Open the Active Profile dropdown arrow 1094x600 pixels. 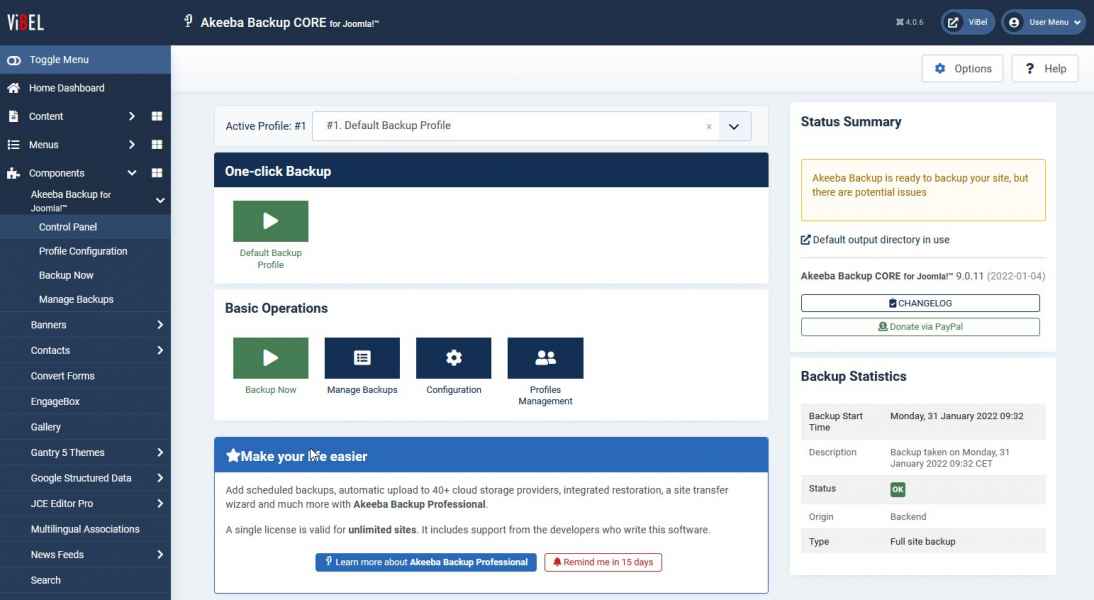coord(734,126)
